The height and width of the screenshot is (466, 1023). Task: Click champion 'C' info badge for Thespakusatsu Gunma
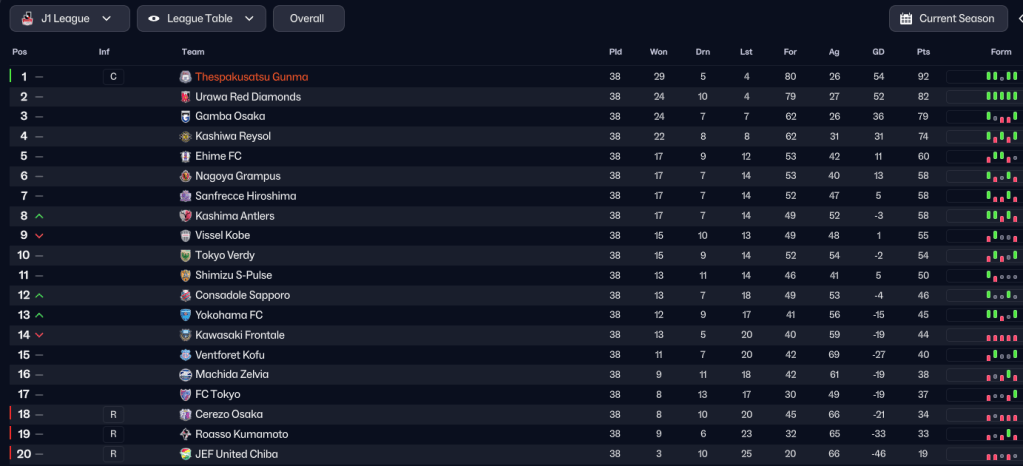pyautogui.click(x=113, y=77)
